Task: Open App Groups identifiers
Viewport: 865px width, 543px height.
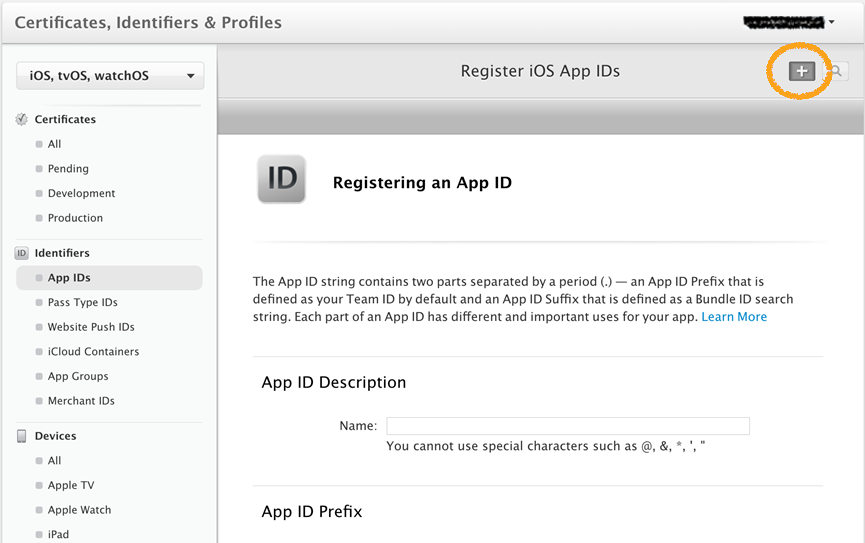Action: point(78,376)
